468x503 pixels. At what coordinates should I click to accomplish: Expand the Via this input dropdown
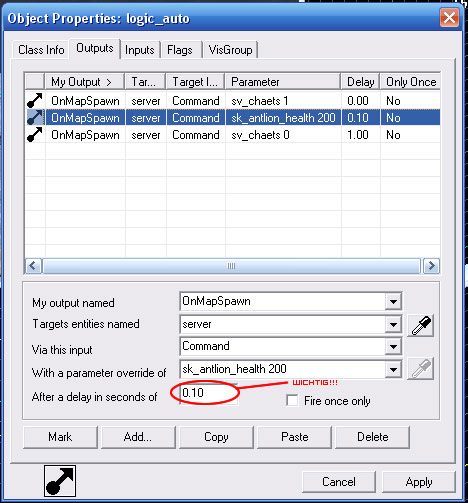[393, 347]
